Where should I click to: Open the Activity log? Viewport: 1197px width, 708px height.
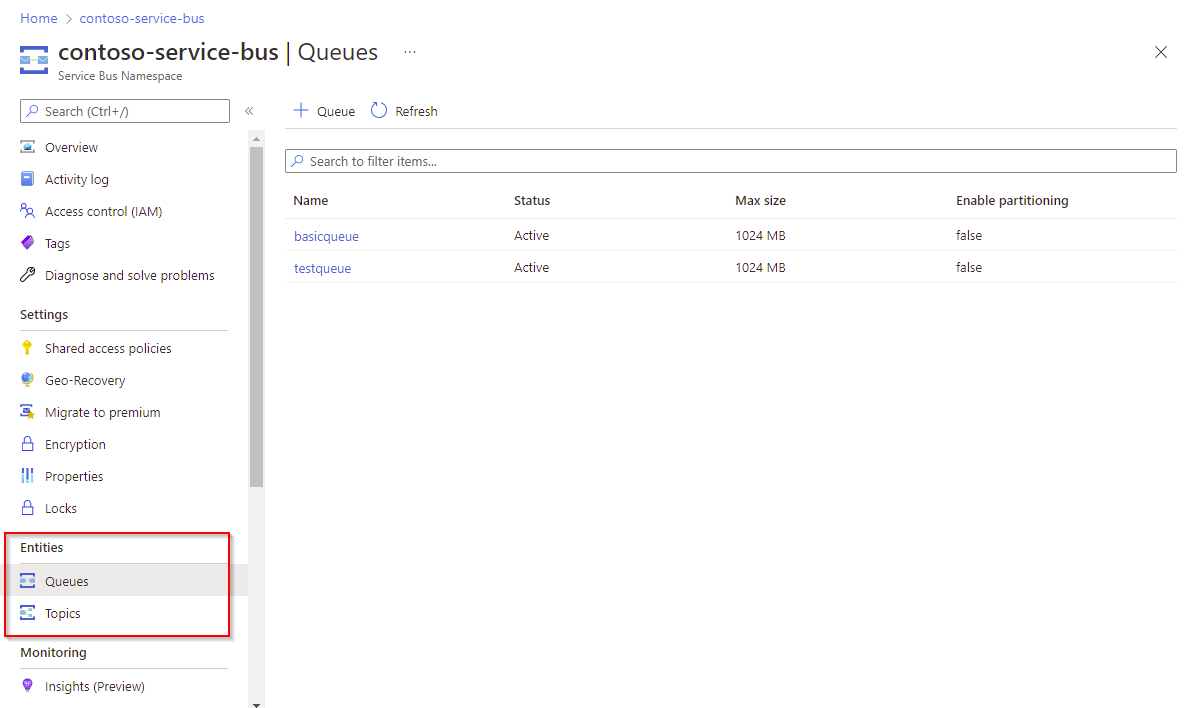[x=78, y=179]
